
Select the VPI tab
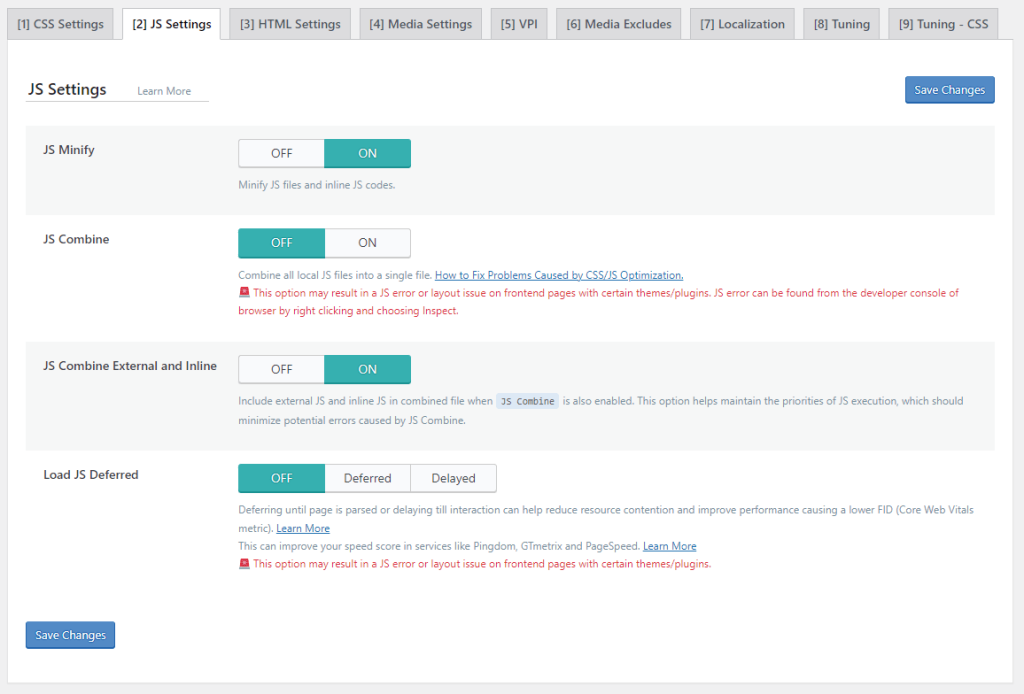tap(519, 24)
